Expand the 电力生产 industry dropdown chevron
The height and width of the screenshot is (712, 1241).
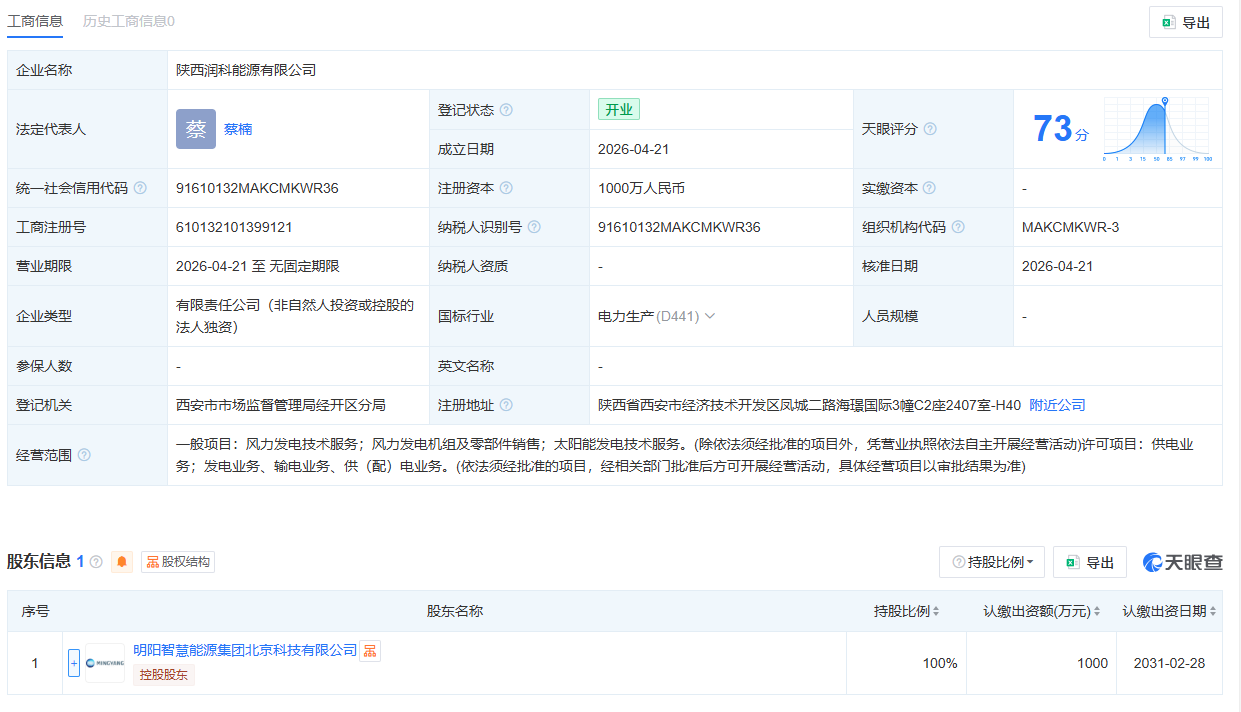[710, 316]
